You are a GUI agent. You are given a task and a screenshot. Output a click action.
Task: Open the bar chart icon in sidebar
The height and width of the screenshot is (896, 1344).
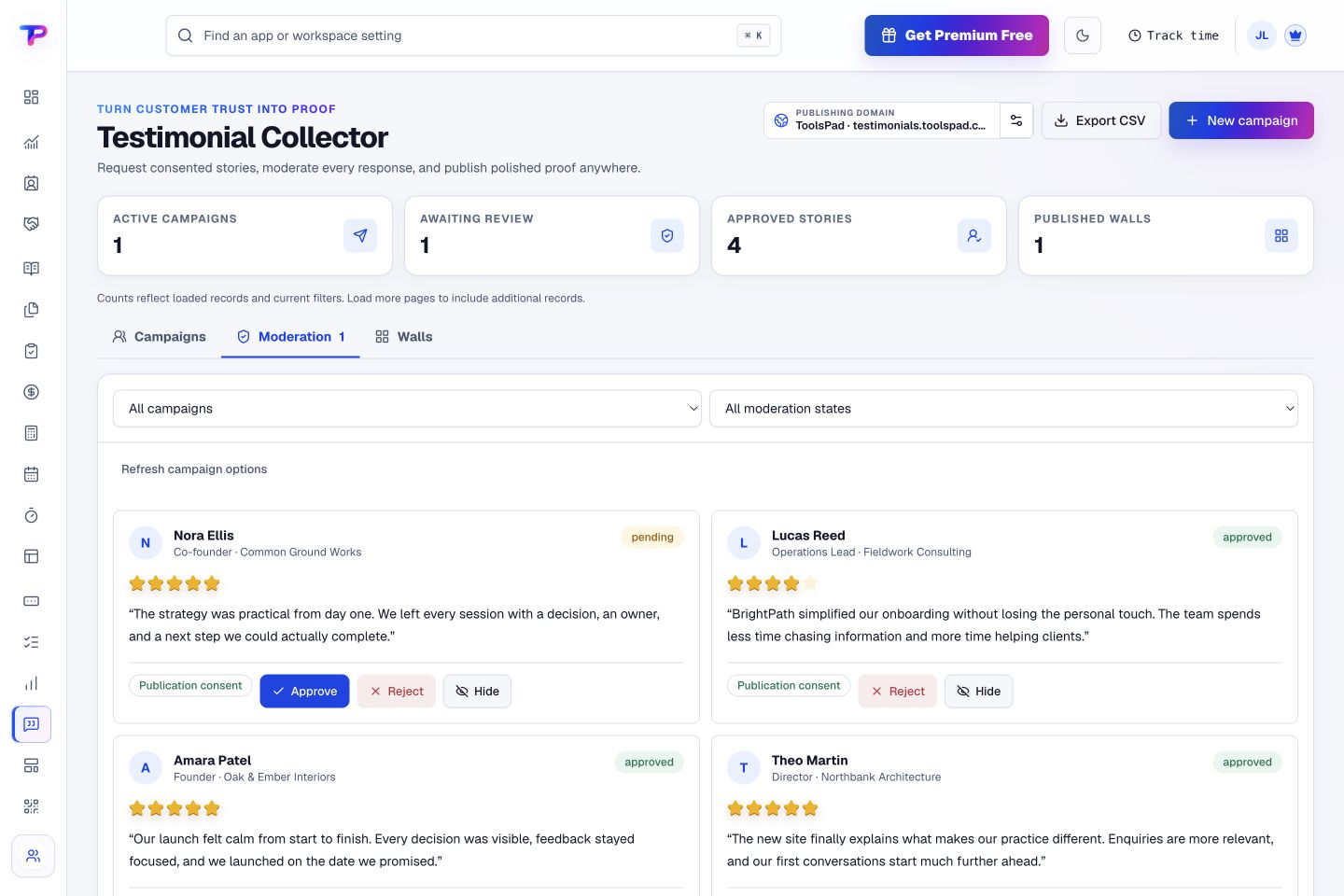(x=31, y=683)
